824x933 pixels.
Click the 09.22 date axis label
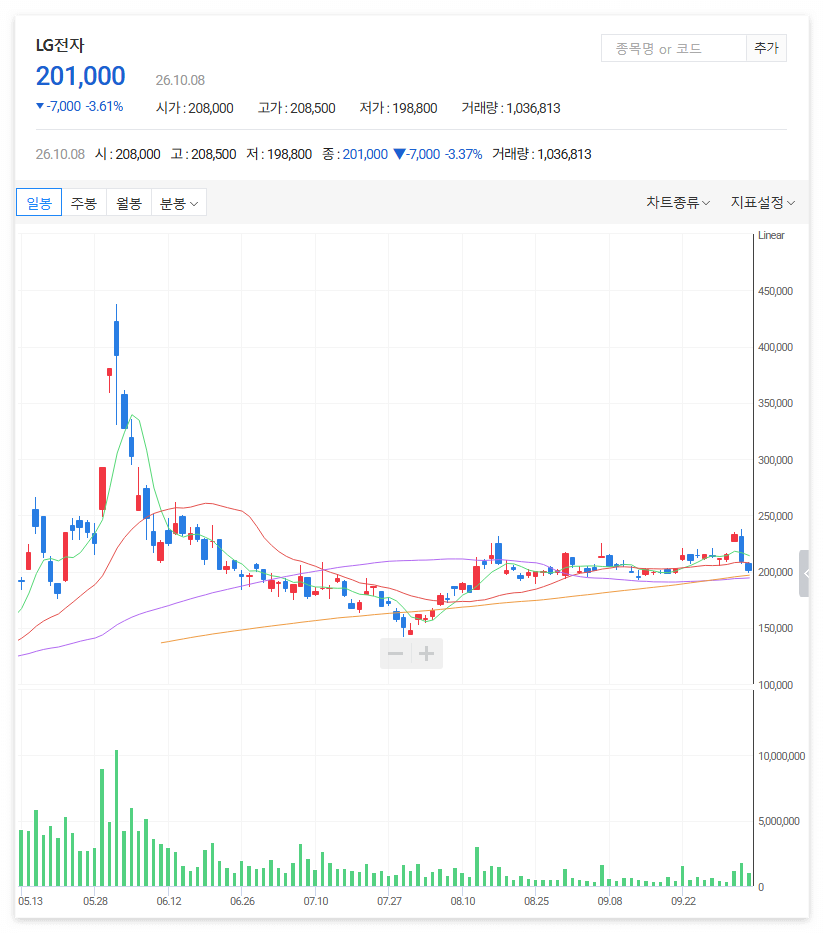[x=684, y=901]
